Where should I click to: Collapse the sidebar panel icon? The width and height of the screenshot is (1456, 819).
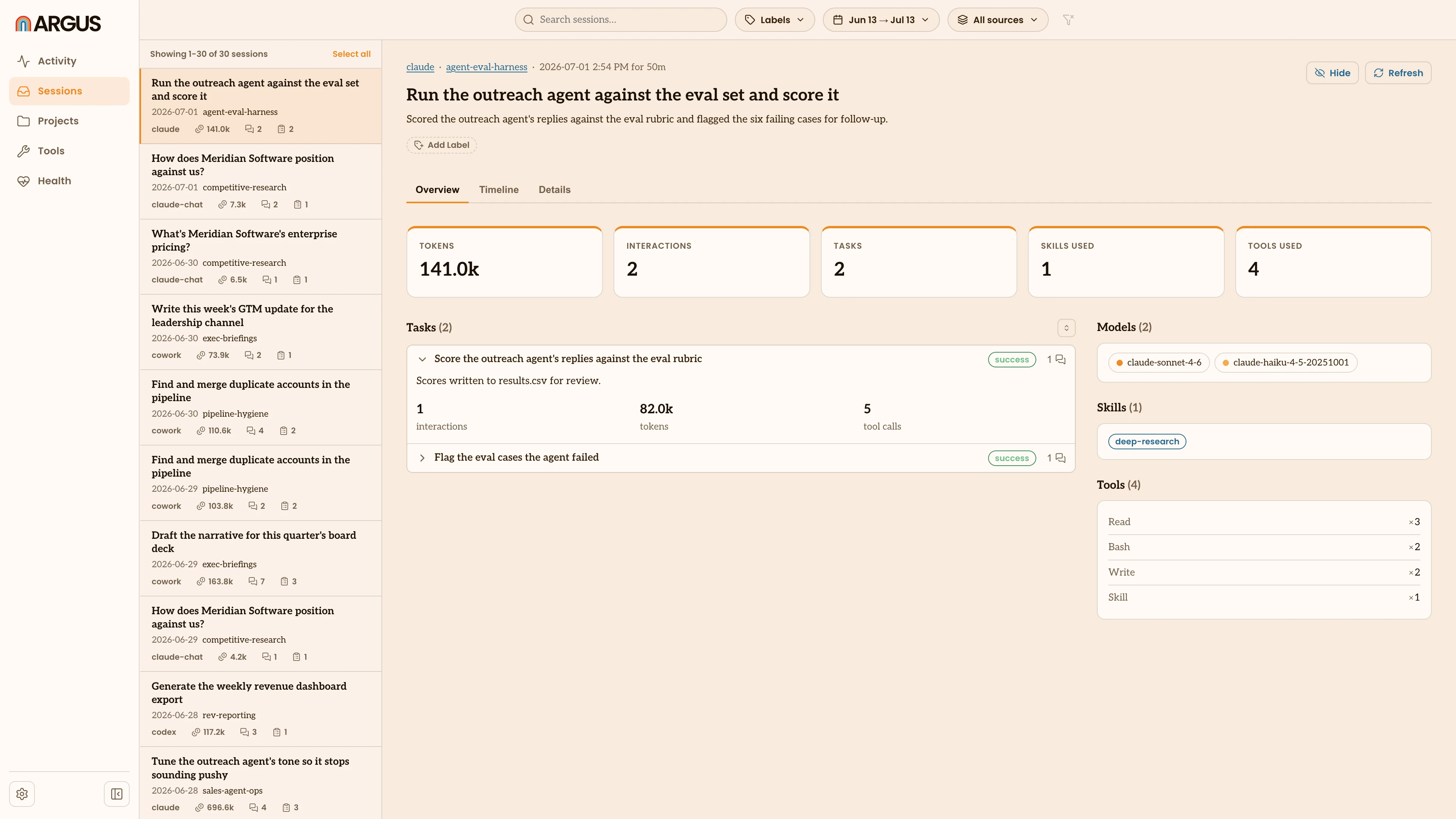(x=116, y=794)
